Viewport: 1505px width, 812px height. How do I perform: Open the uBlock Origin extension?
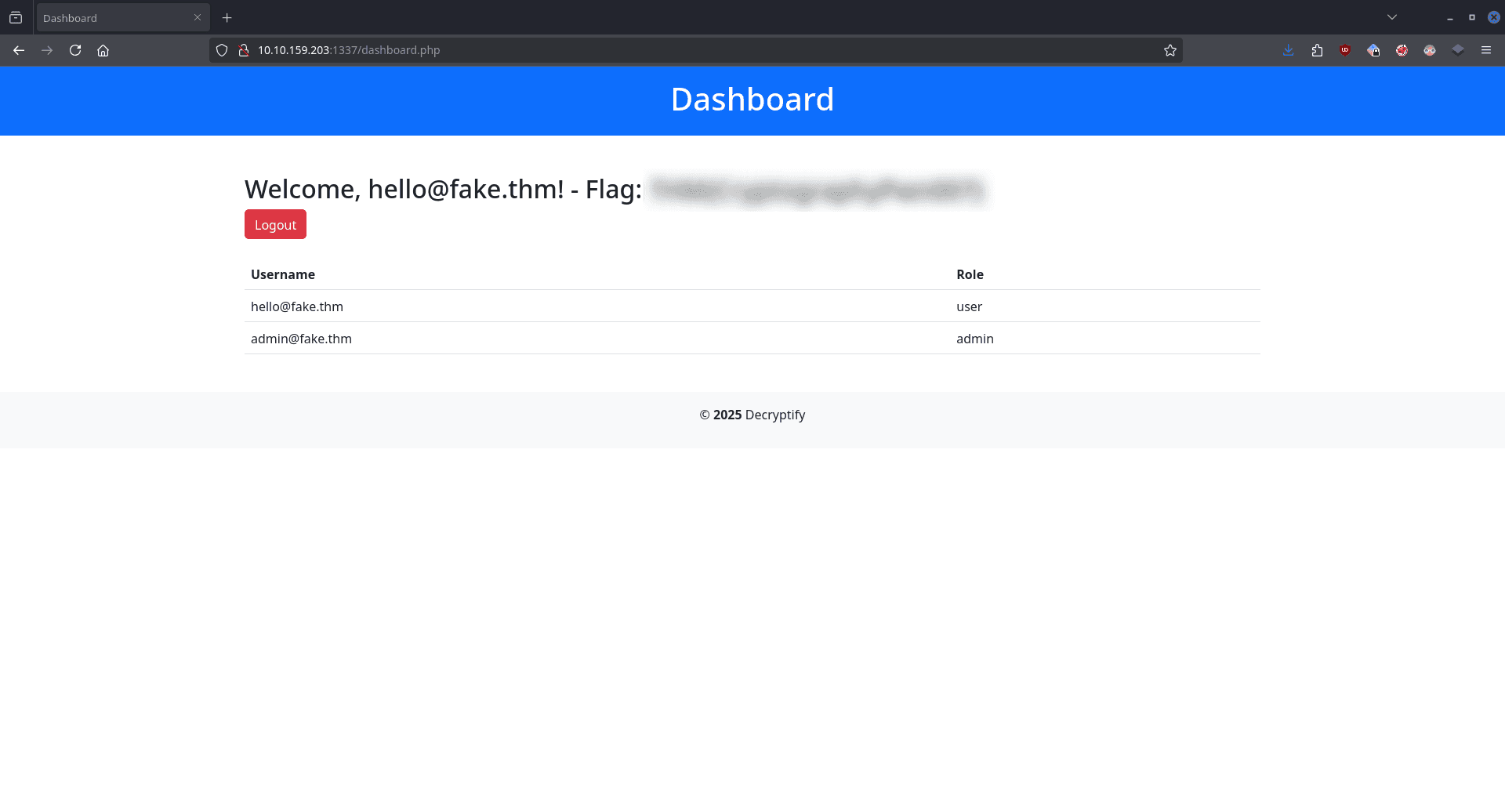(x=1345, y=50)
